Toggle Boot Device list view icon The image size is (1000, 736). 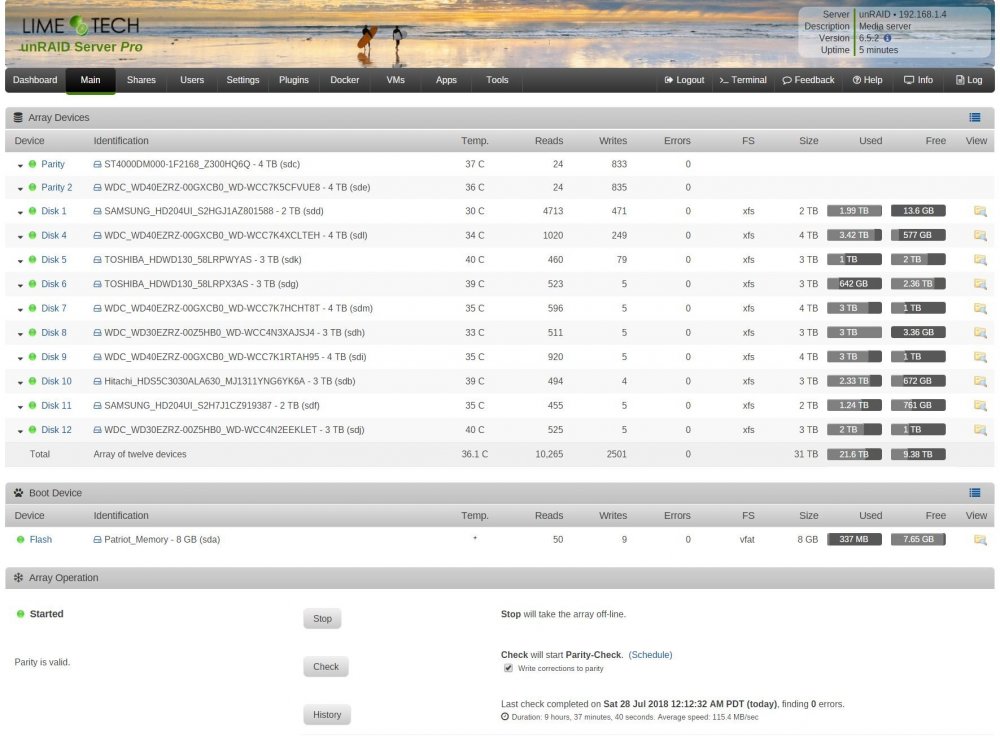[974, 492]
